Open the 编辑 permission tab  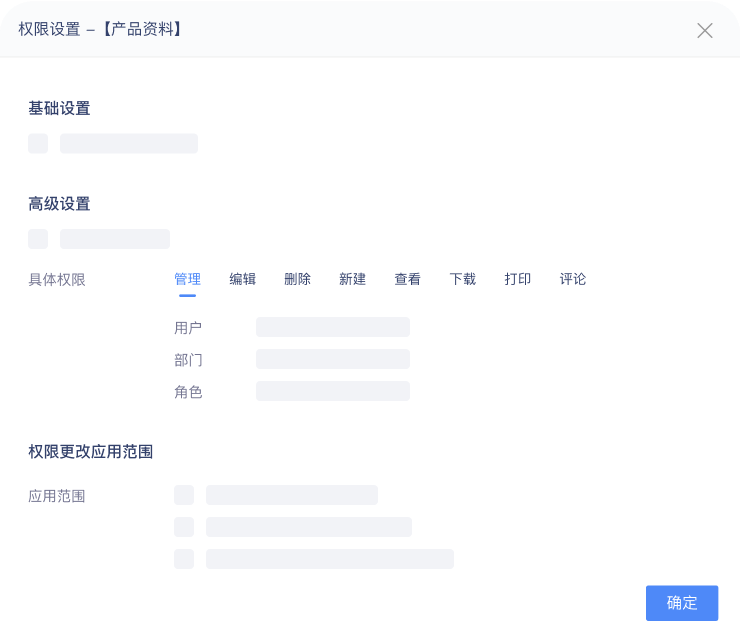243,279
